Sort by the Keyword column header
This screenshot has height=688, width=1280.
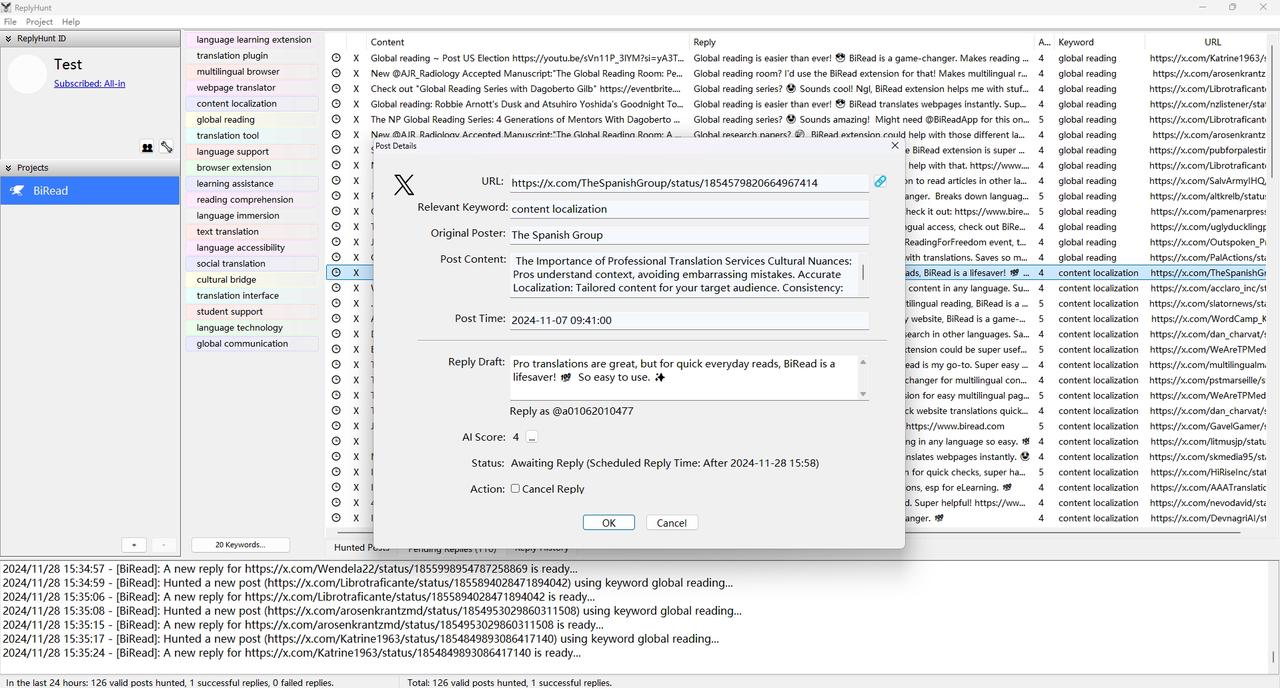tap(1100, 42)
